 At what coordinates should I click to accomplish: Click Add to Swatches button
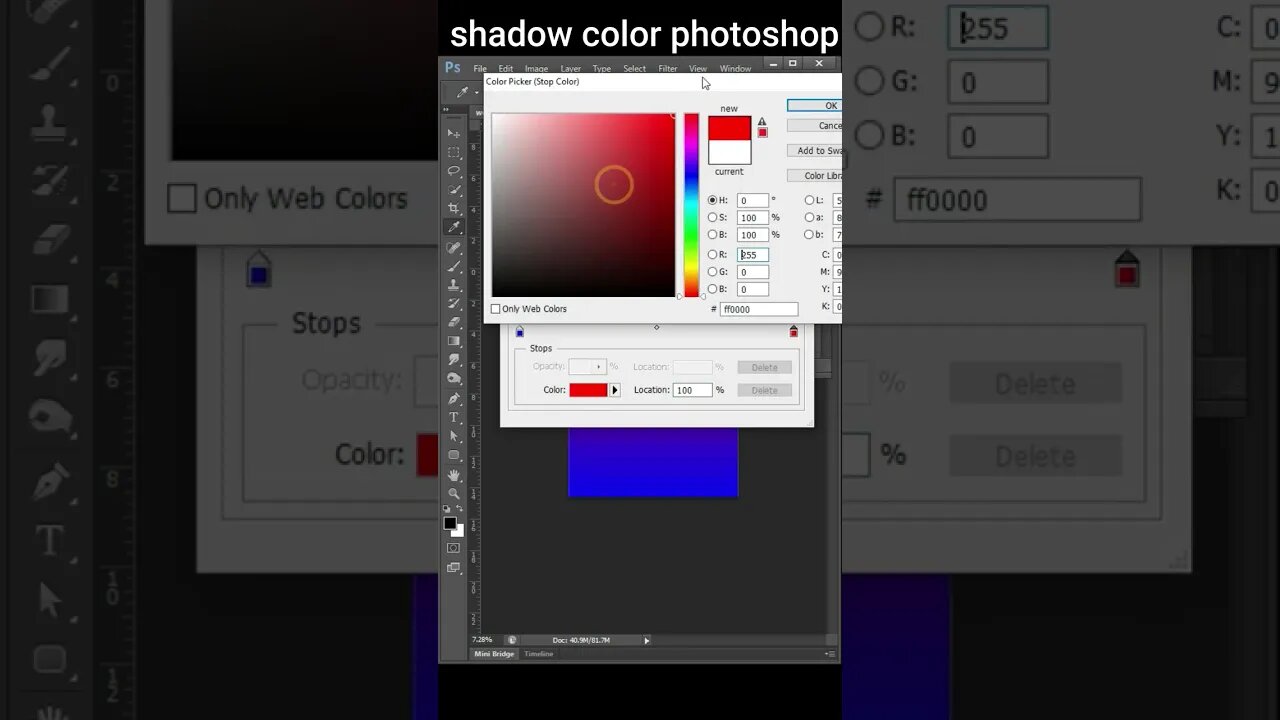coord(814,151)
